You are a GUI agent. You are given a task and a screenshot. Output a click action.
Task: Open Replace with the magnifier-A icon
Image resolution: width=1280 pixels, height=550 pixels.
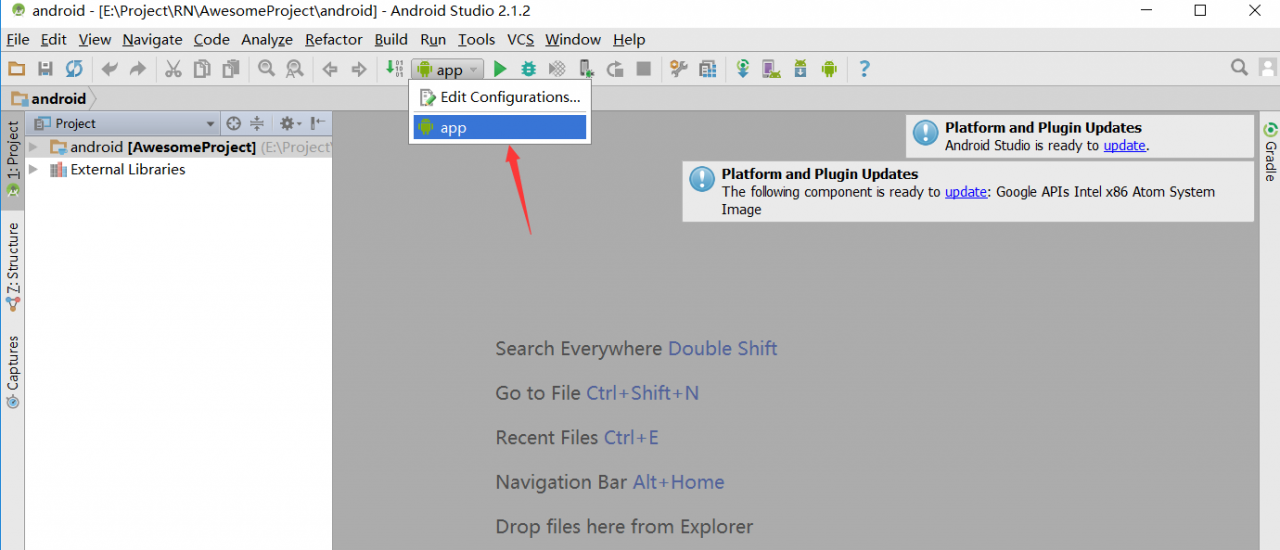[294, 69]
